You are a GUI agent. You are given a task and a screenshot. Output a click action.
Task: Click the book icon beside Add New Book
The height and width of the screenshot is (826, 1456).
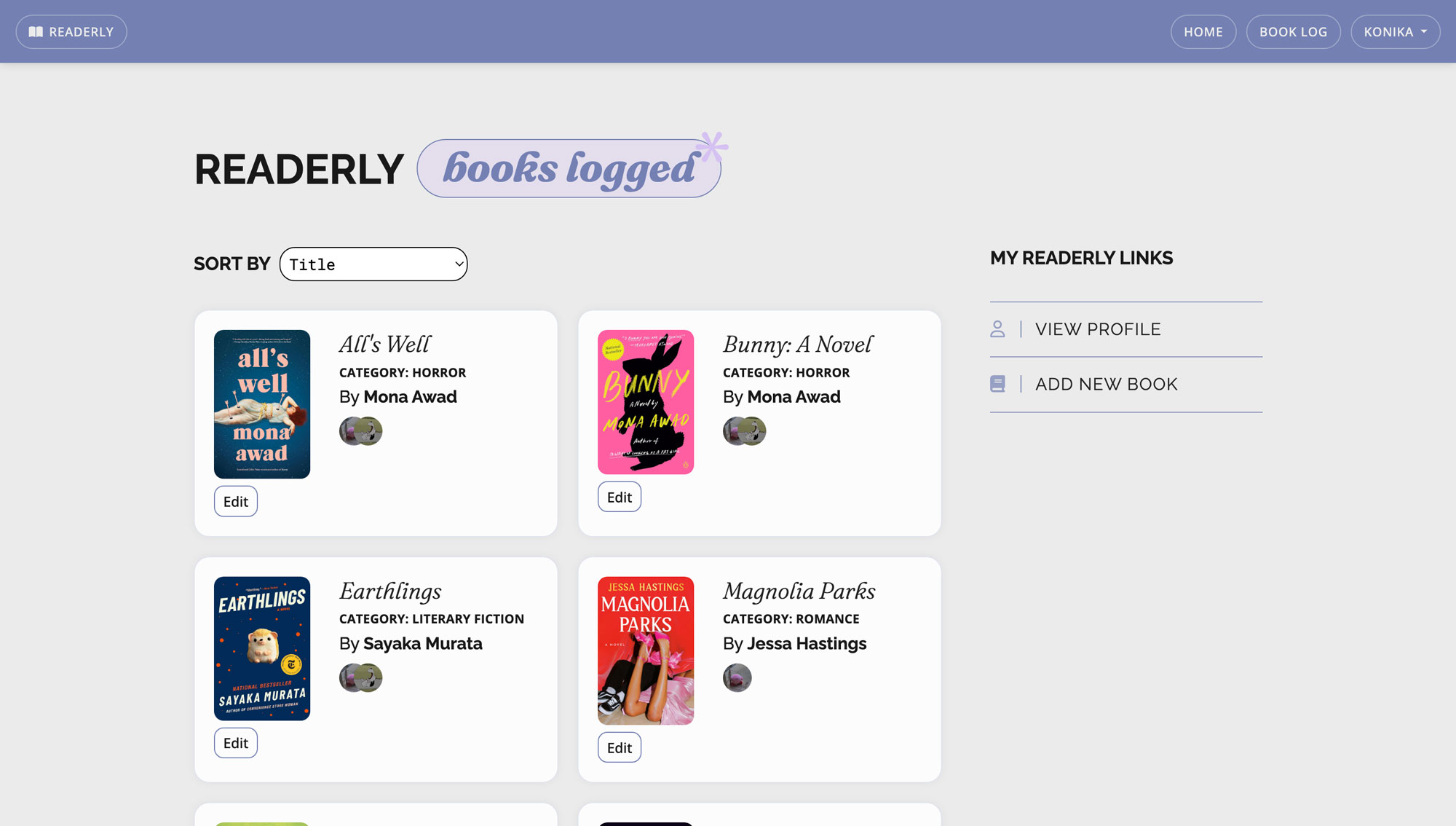997,384
